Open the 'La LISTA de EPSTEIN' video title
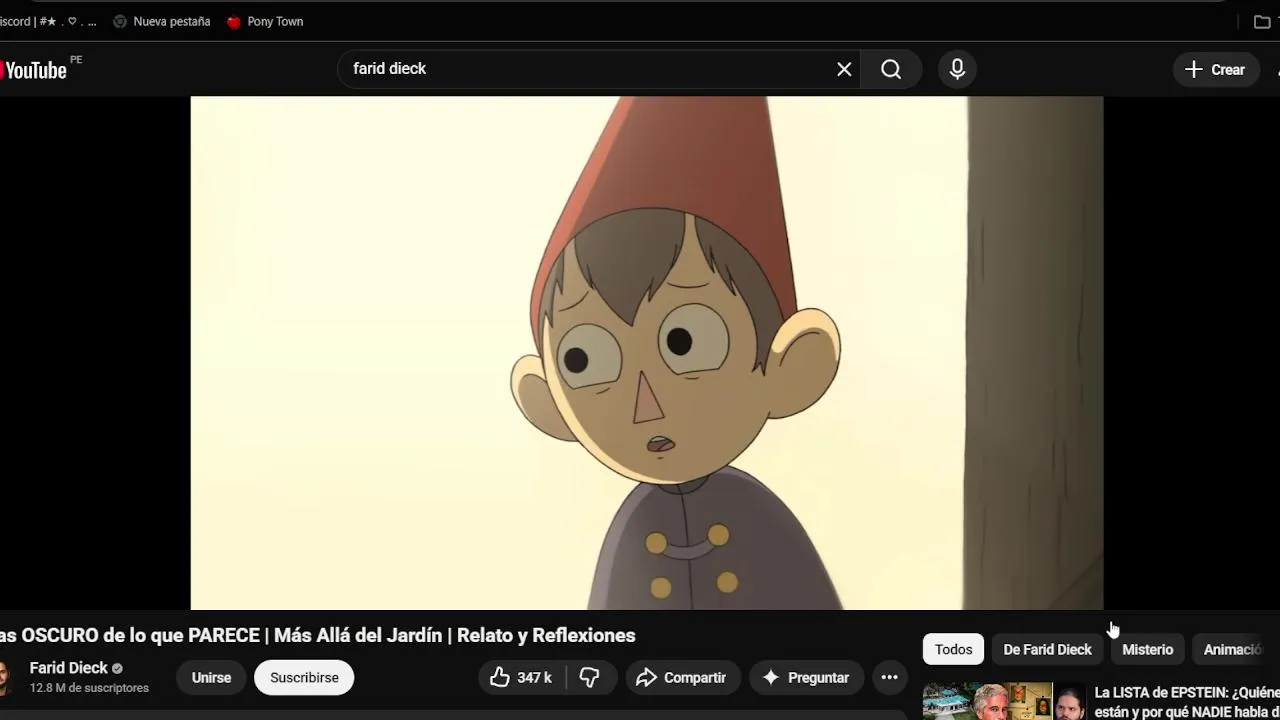The image size is (1280, 720). 1187,702
